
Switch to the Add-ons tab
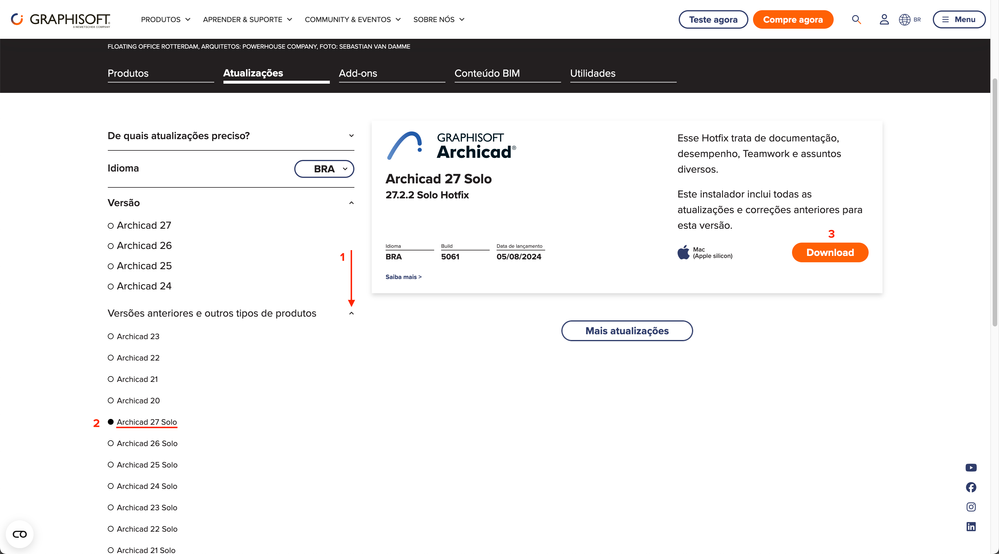(392, 73)
